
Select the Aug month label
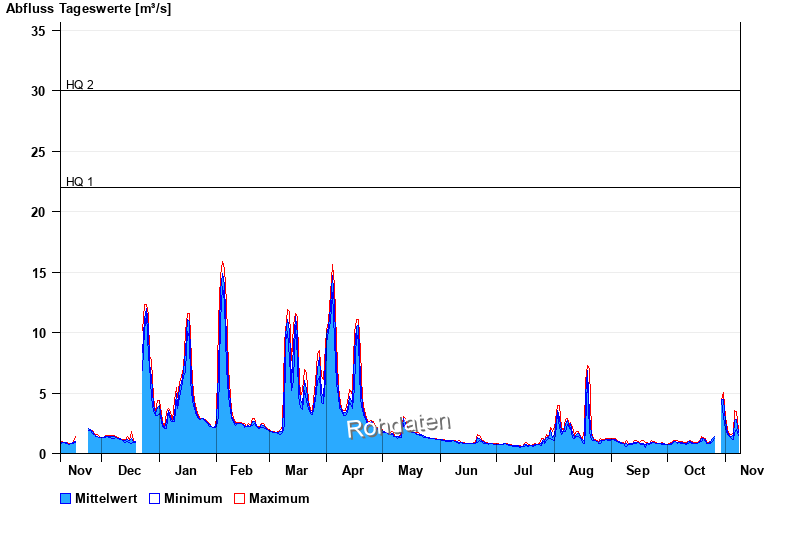click(581, 470)
